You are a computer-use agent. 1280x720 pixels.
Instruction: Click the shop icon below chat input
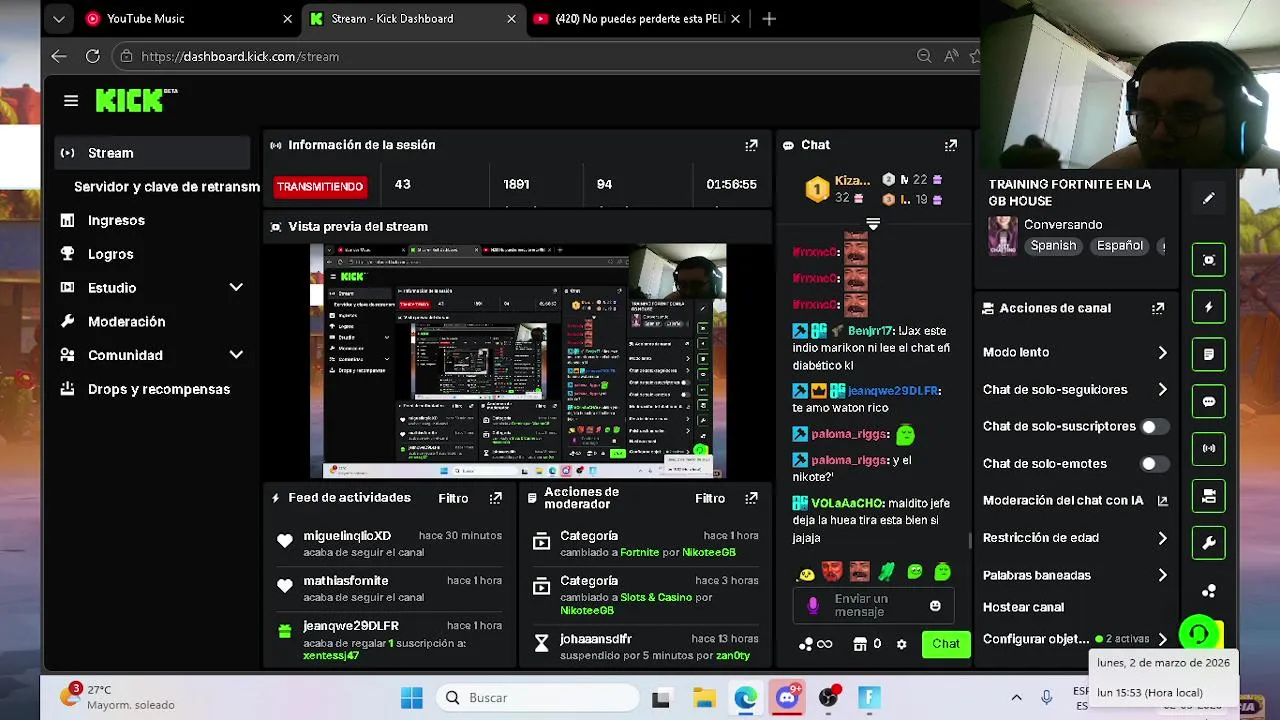(859, 644)
